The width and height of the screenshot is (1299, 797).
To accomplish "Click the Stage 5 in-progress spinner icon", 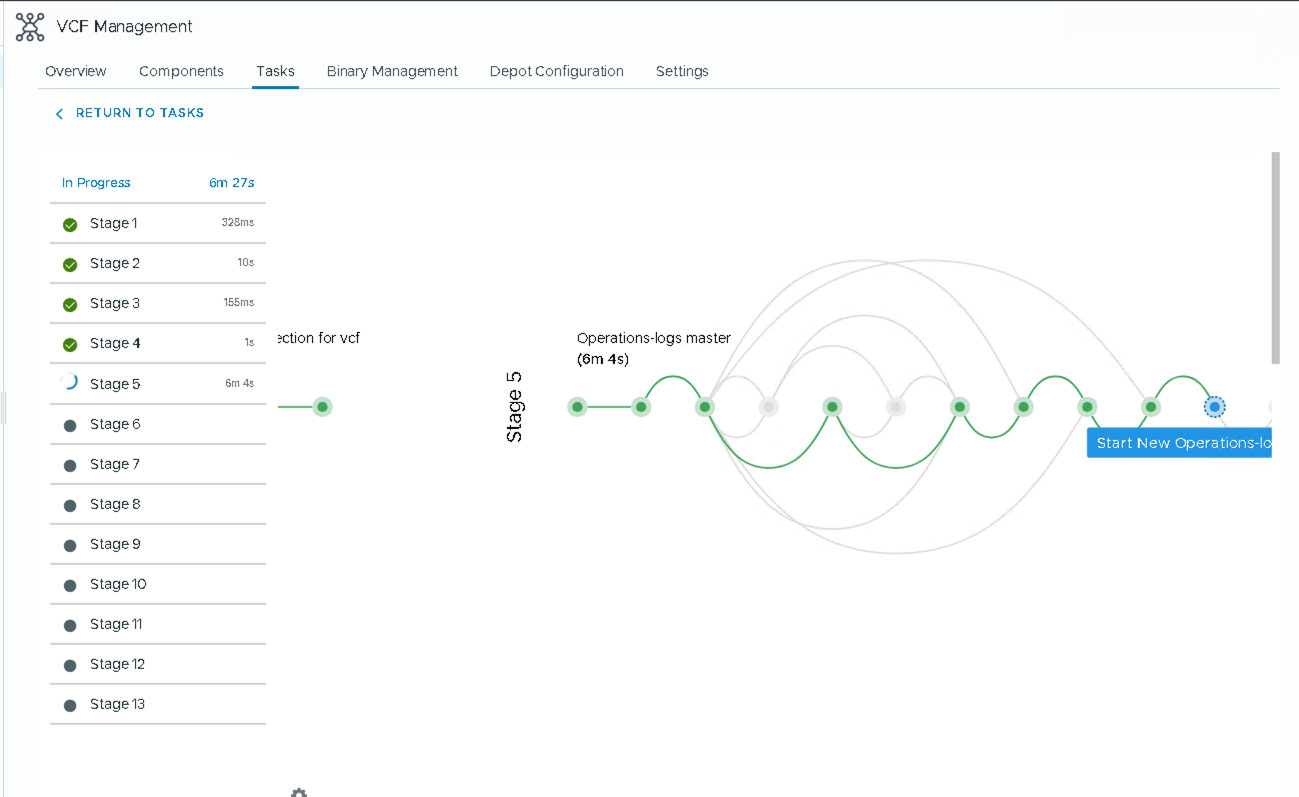I will coord(70,383).
